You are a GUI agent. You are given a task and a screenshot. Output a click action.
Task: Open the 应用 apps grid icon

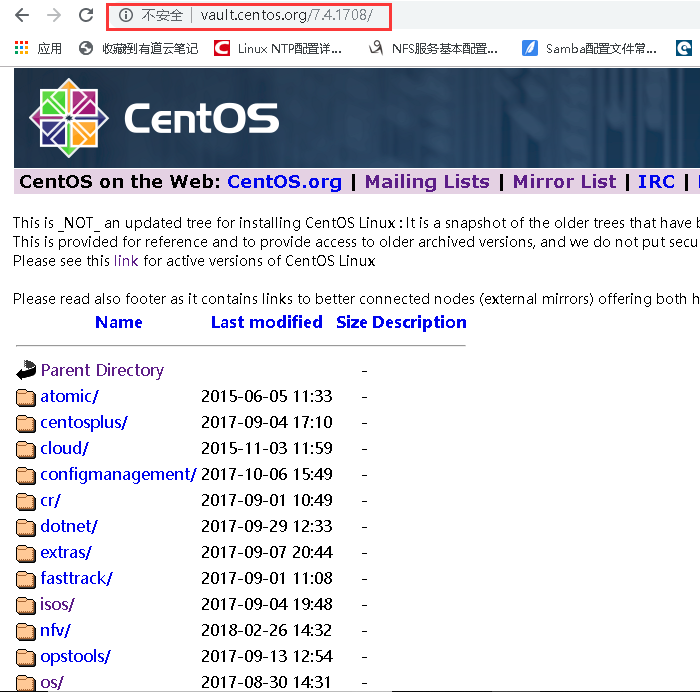[21, 48]
